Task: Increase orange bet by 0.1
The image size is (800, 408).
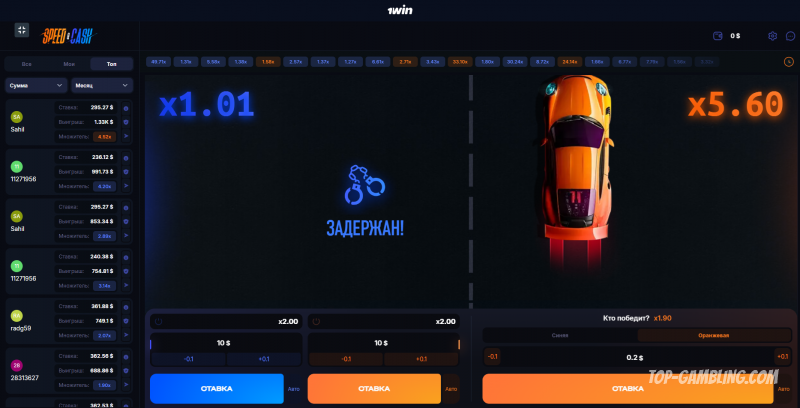Action: coord(421,359)
